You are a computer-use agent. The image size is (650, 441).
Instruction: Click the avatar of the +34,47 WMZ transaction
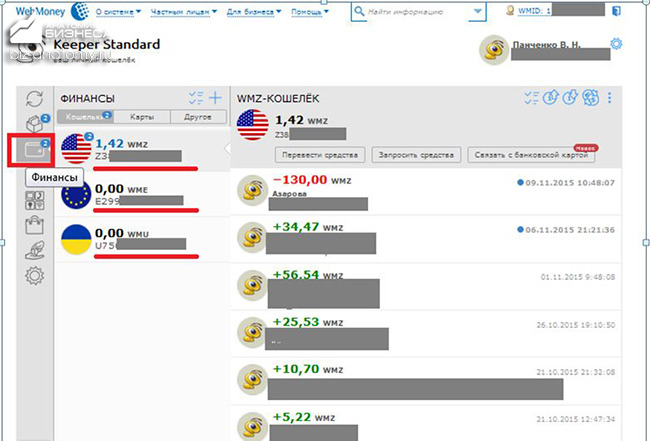252,237
